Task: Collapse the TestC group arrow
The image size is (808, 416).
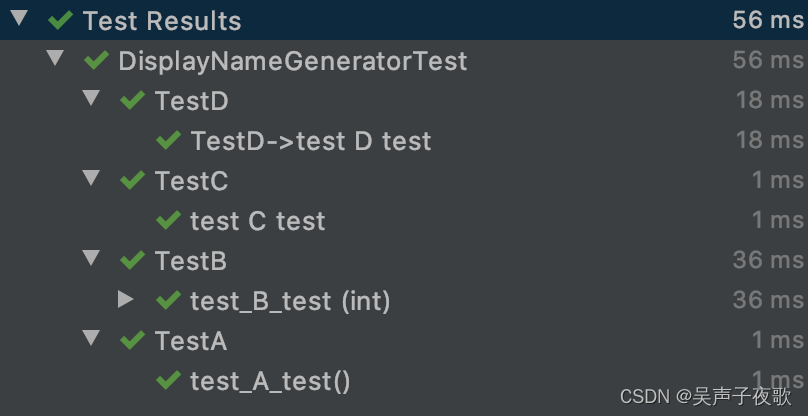Action: (91, 178)
